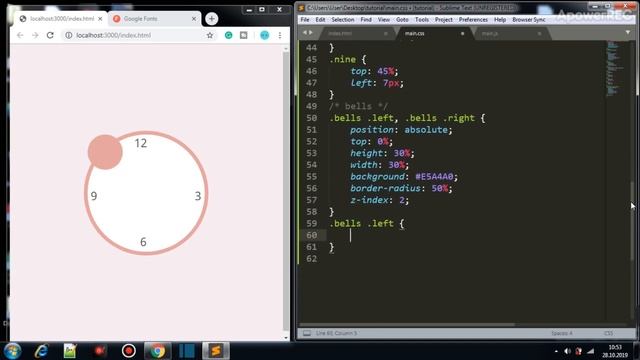Click the Chrome address bar URL

point(114,36)
